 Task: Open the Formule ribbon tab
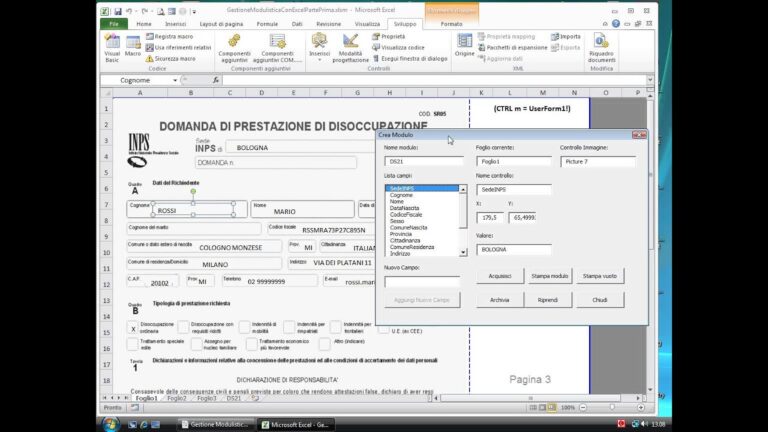[x=267, y=24]
